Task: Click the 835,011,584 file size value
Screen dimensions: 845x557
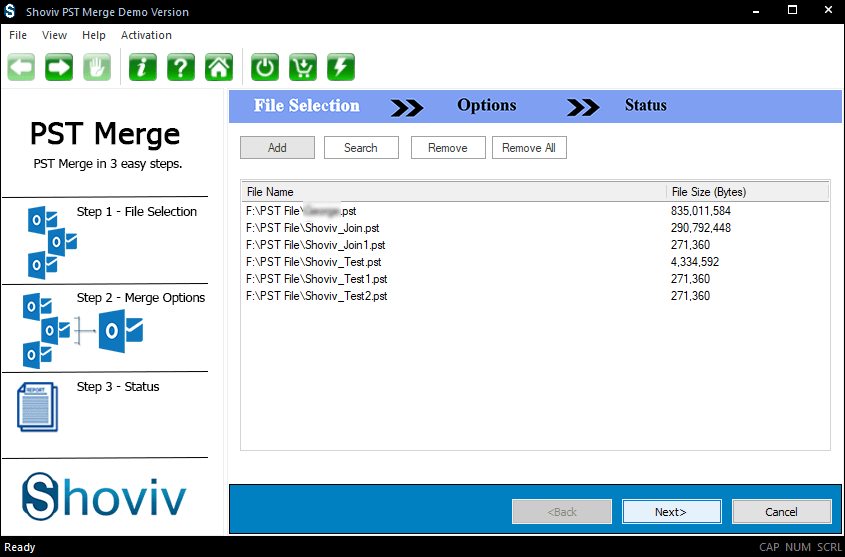Action: (701, 211)
